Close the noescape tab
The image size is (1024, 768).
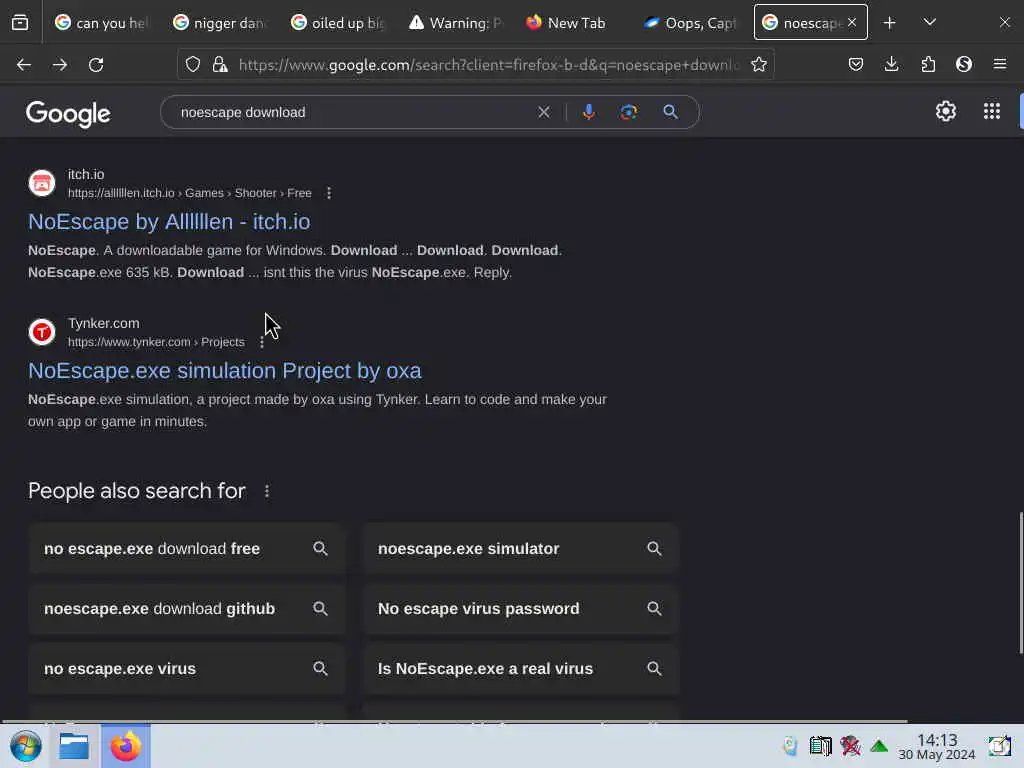click(x=852, y=23)
